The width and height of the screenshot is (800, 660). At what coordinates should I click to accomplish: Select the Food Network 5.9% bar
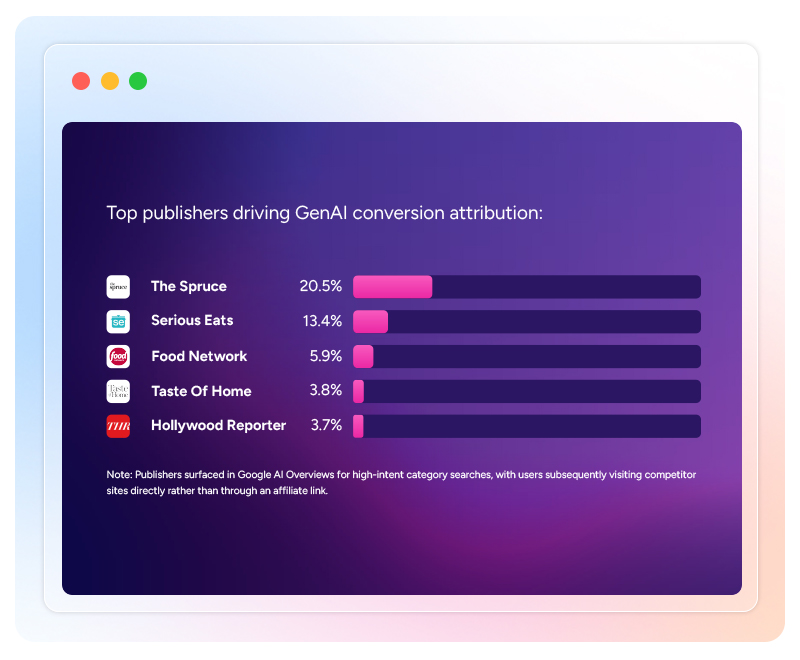pyautogui.click(x=526, y=357)
